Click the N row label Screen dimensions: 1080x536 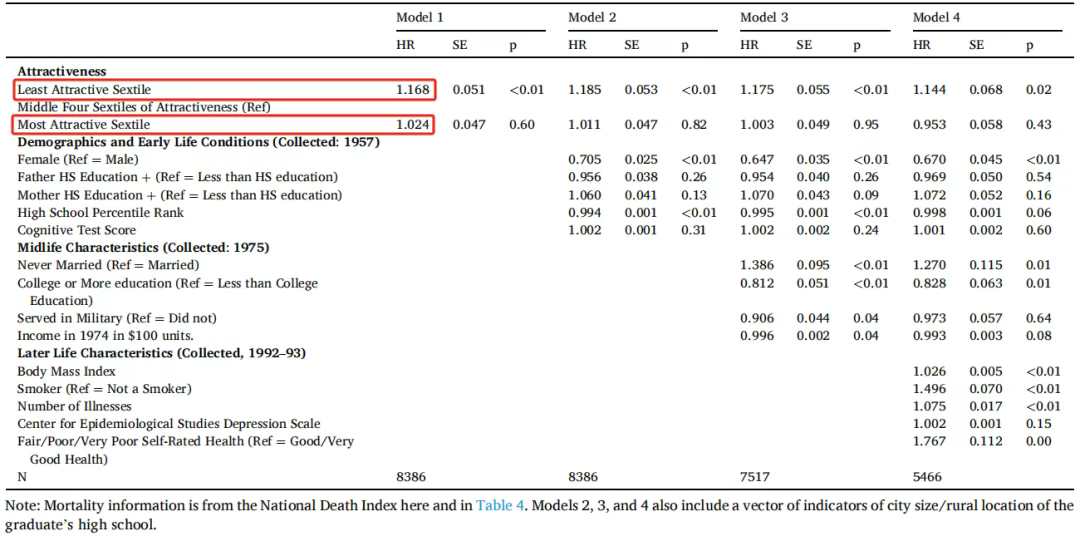[22, 476]
